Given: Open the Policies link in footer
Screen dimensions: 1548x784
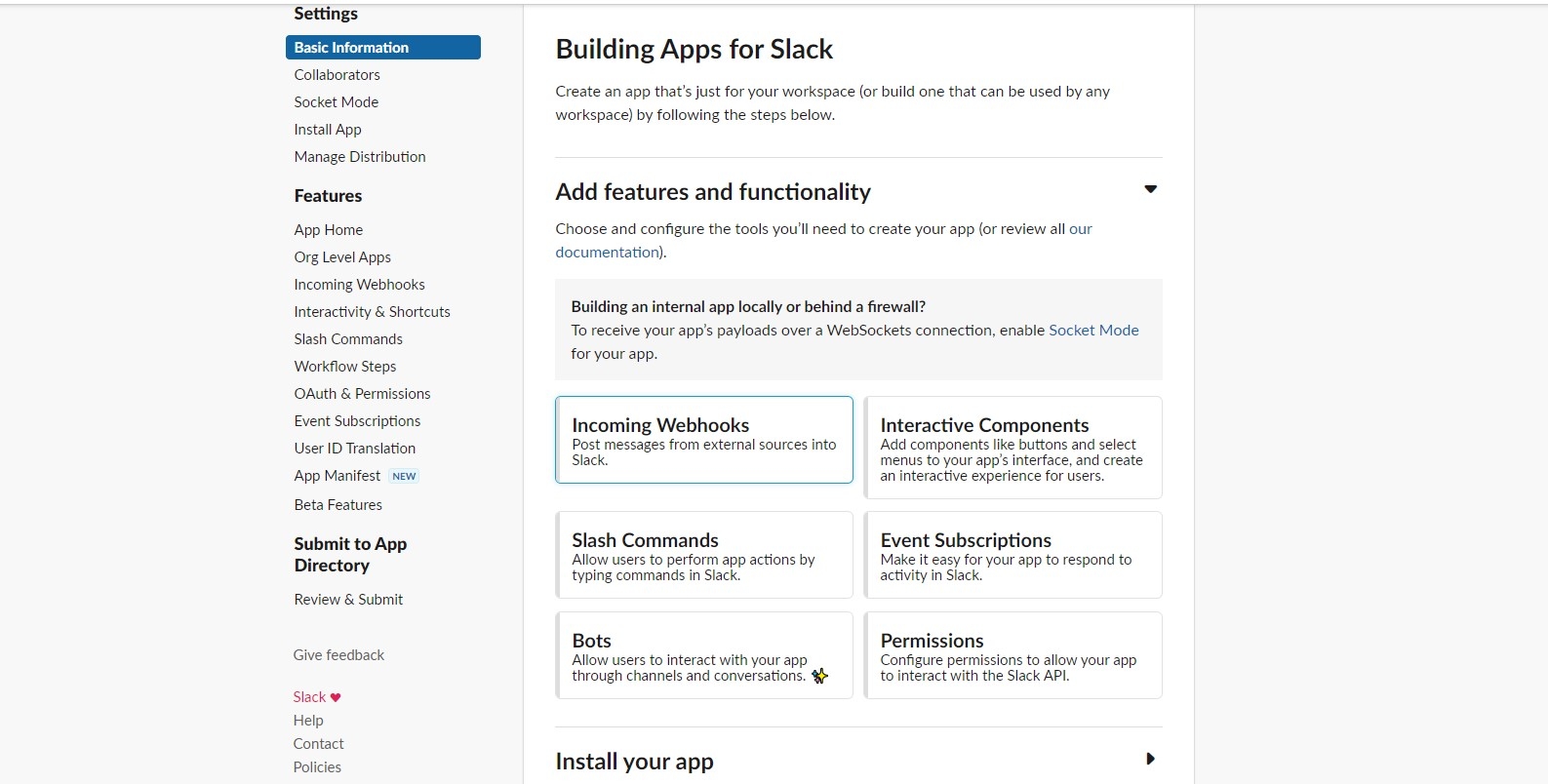Looking at the screenshot, I should (x=317, y=766).
